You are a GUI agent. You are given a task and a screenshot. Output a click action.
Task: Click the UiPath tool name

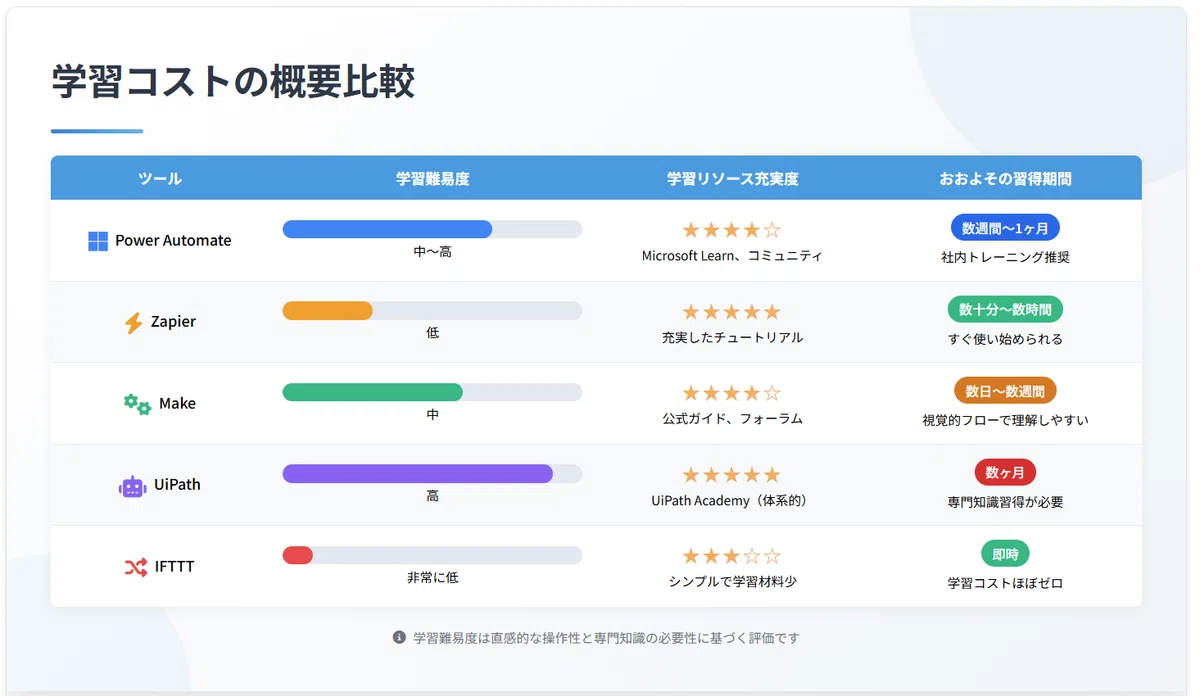click(177, 485)
